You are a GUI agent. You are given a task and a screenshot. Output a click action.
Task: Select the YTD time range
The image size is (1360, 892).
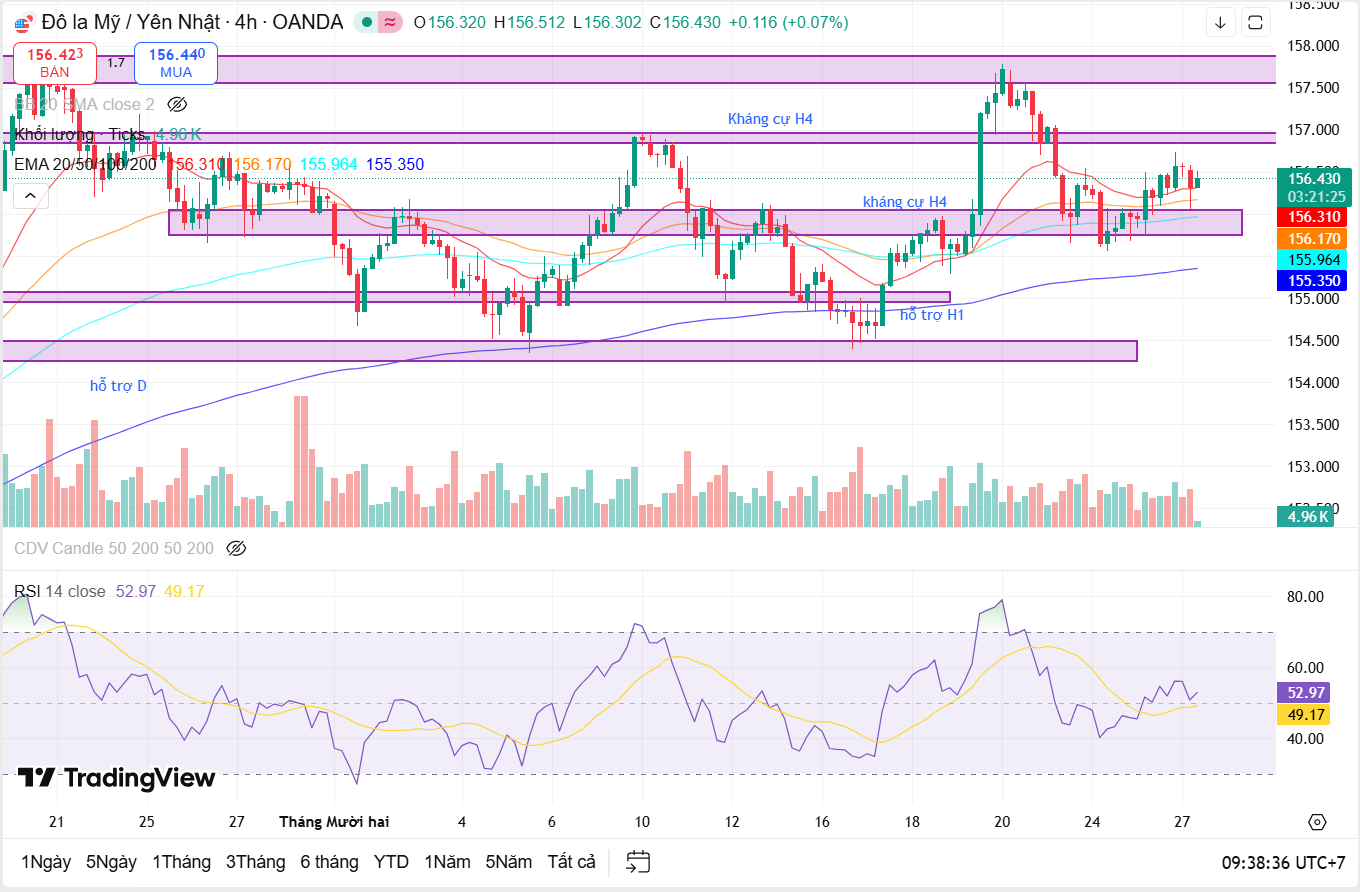point(391,861)
